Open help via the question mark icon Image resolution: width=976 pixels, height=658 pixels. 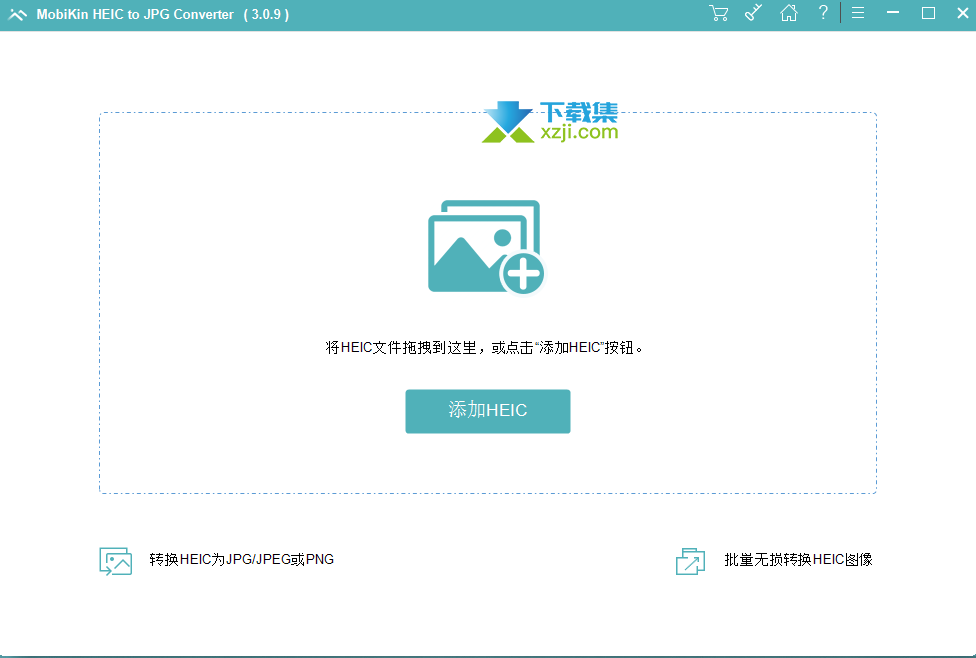[x=823, y=12]
